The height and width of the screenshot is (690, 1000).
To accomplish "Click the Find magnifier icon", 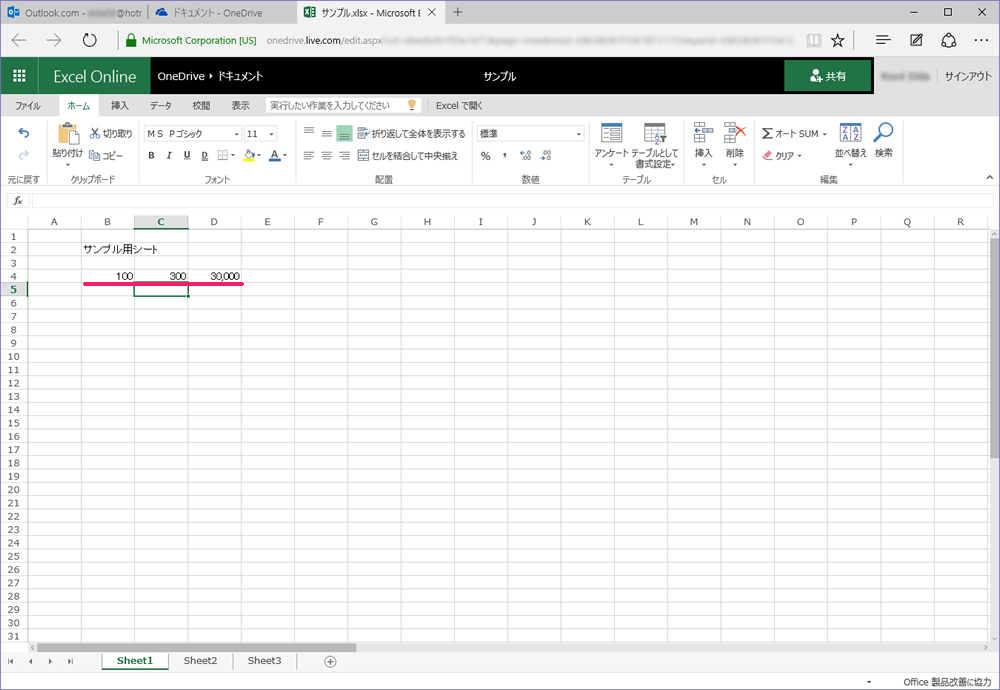I will (x=883, y=133).
